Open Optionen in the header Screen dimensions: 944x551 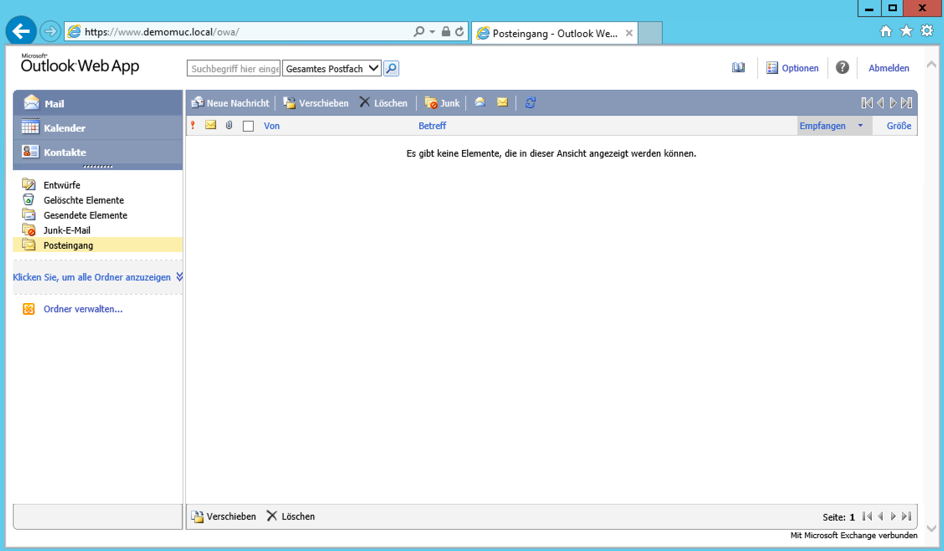click(792, 68)
